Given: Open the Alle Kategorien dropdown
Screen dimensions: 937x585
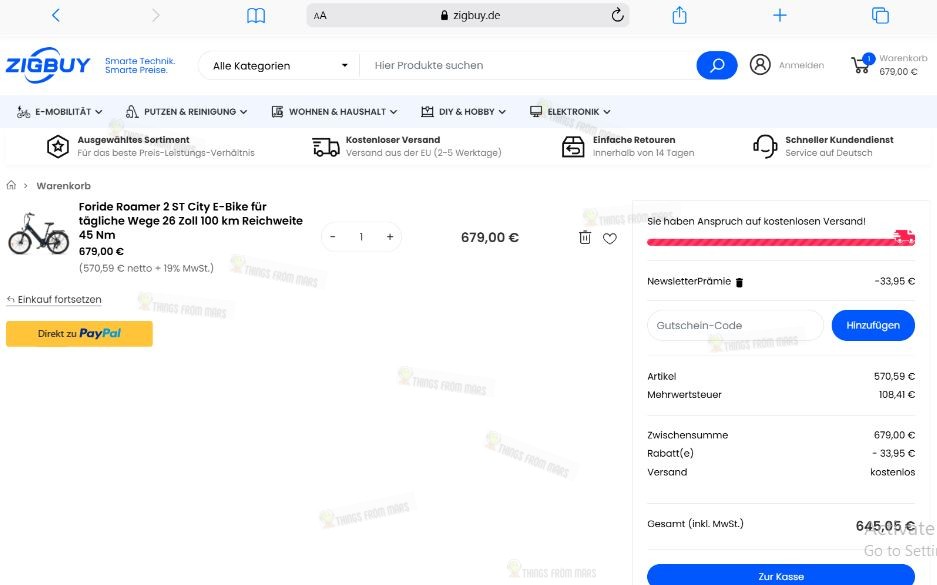Looking at the screenshot, I should coord(279,66).
